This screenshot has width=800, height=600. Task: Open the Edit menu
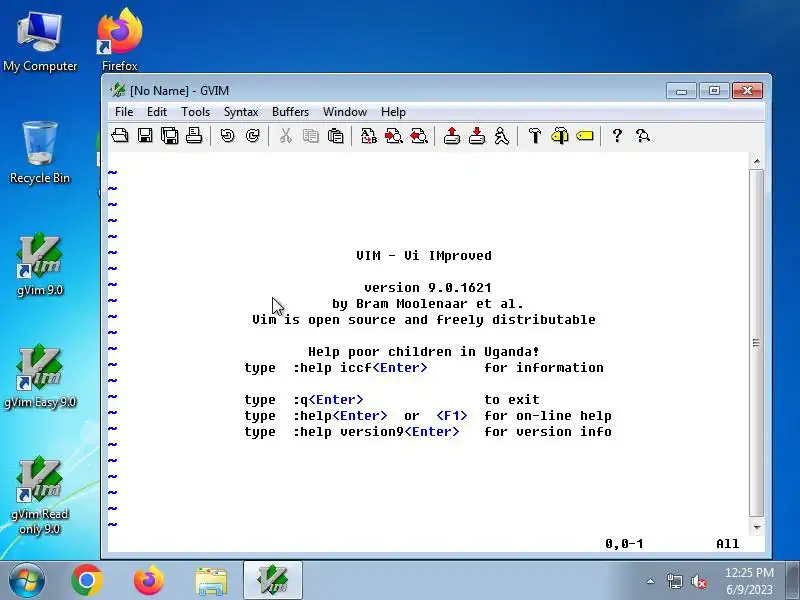click(157, 112)
